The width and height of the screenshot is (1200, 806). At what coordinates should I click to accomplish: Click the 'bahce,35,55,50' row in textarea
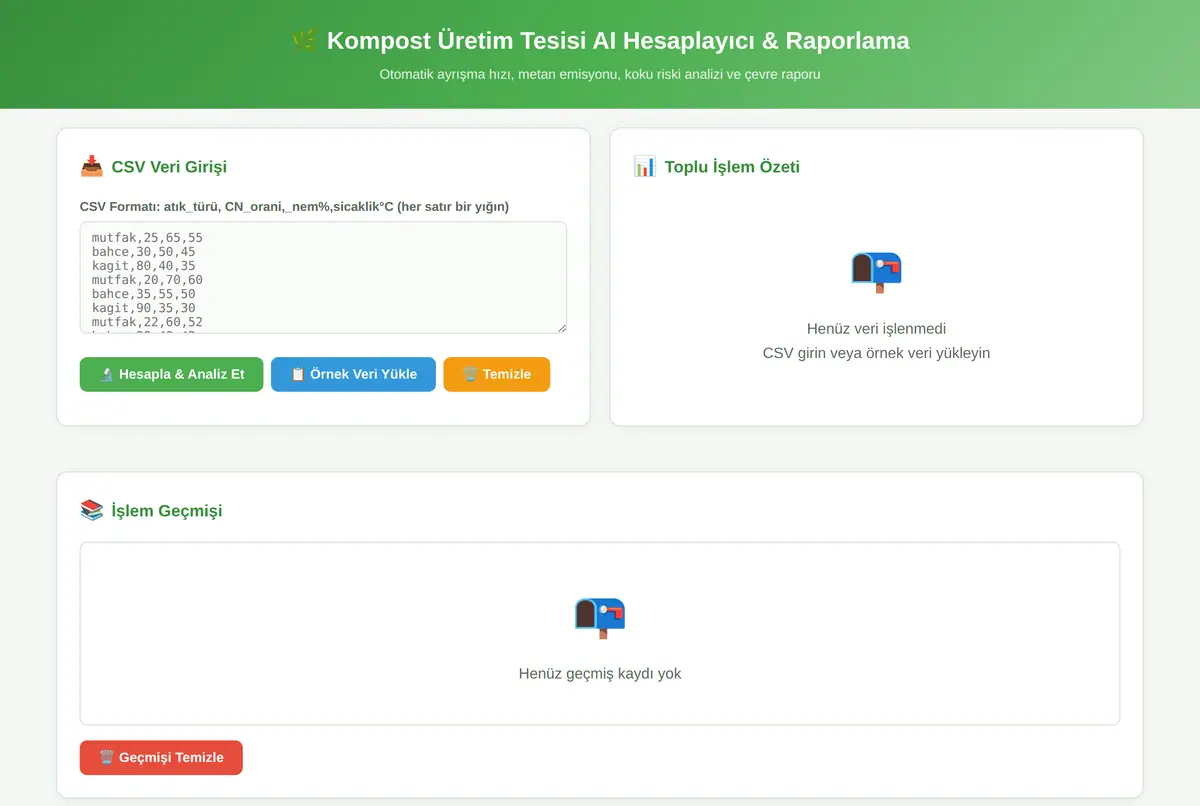tap(143, 294)
